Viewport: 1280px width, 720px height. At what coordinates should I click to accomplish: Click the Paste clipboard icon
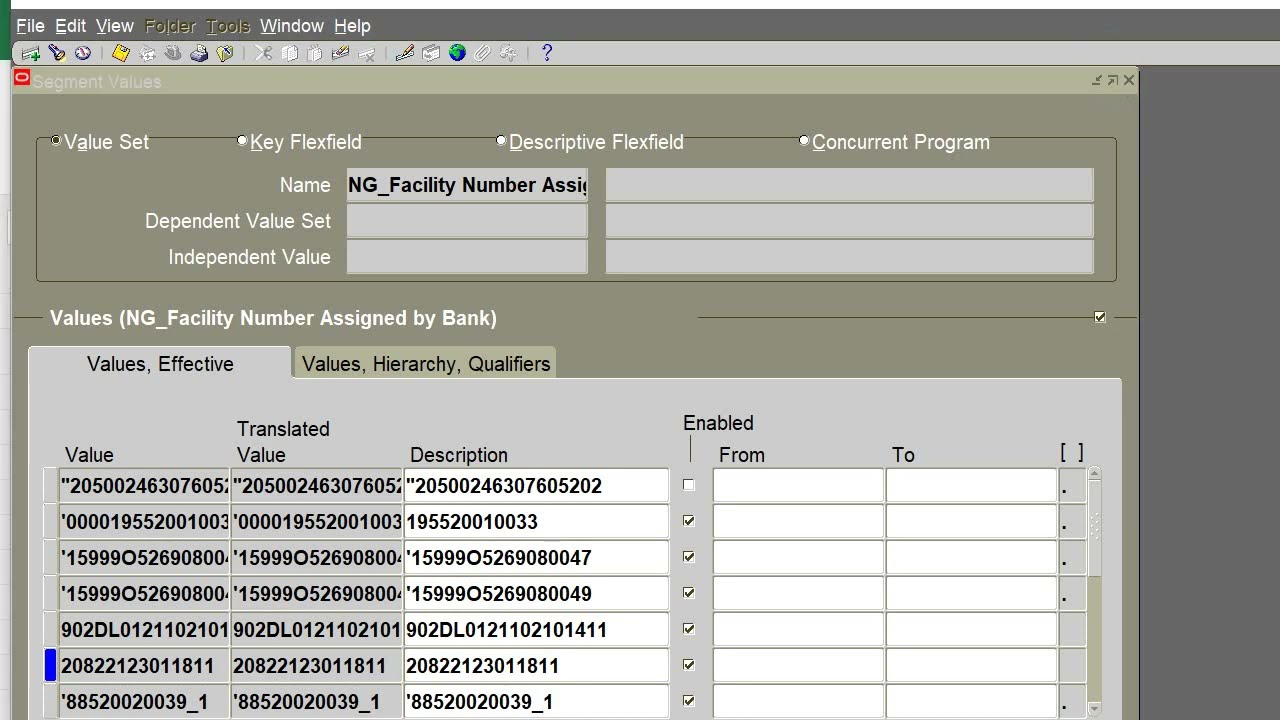[315, 53]
